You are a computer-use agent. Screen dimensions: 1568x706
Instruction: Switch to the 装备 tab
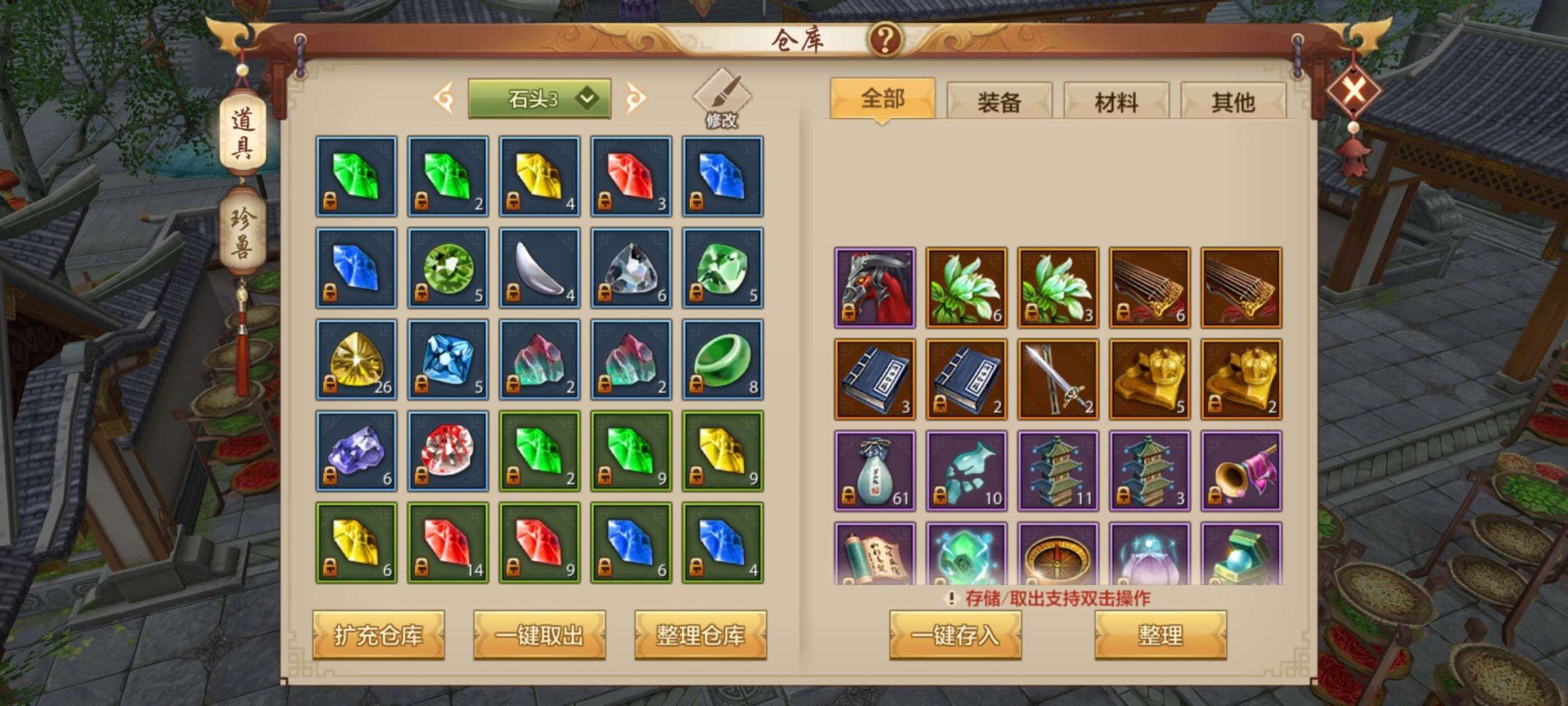(999, 101)
